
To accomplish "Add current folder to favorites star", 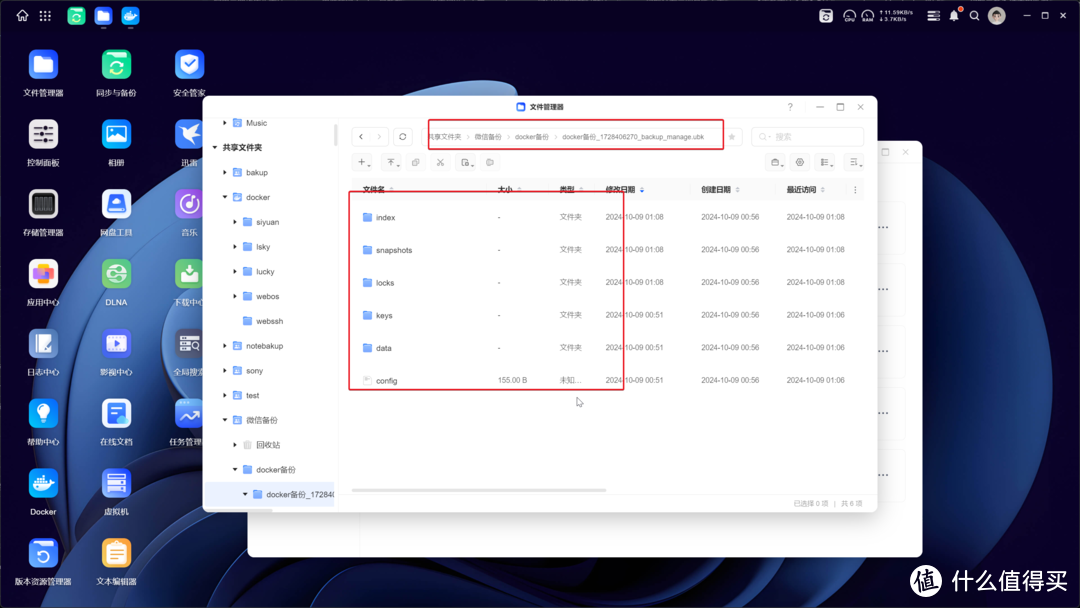I will tap(732, 136).
